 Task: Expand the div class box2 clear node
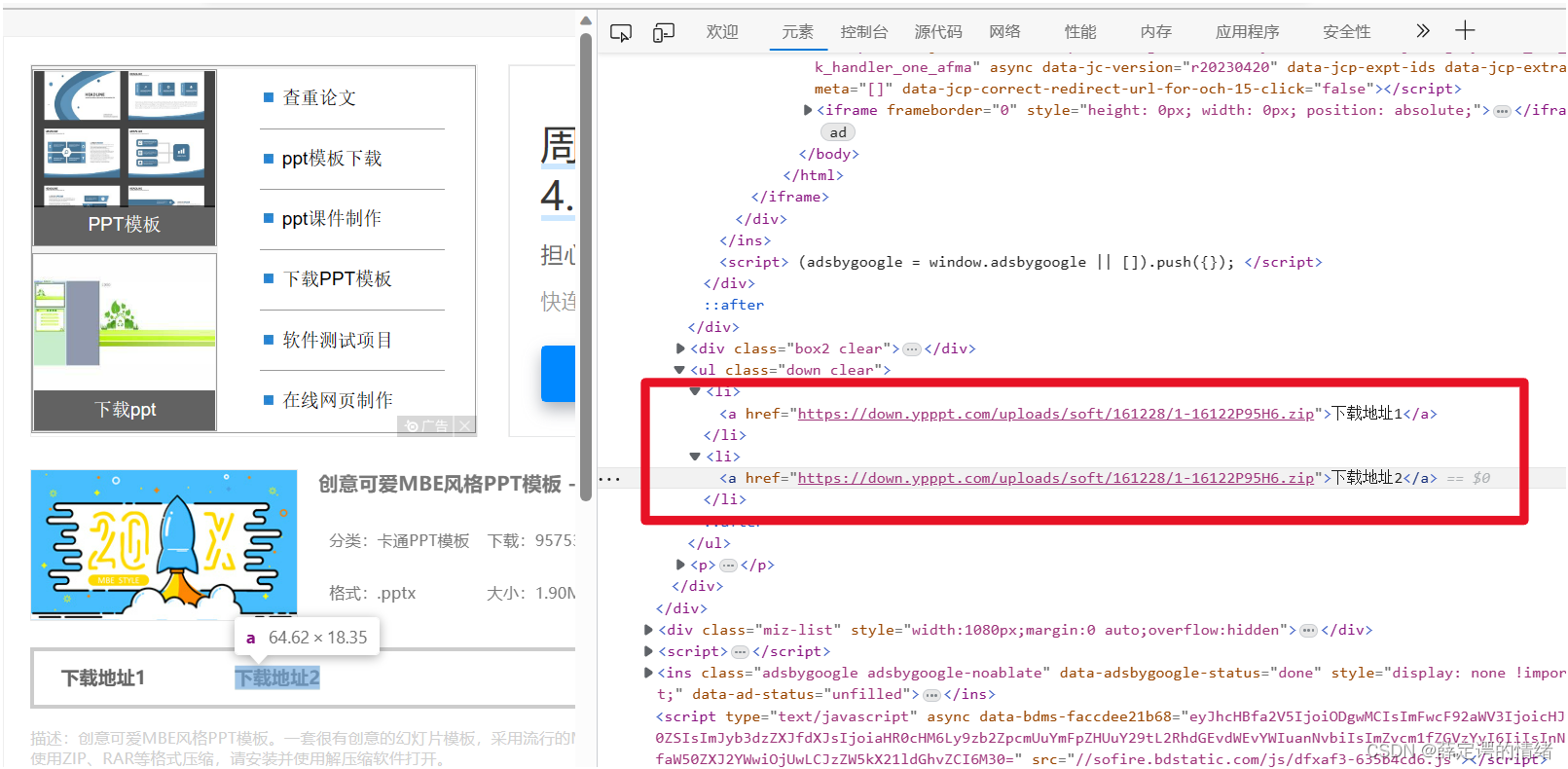click(x=680, y=348)
